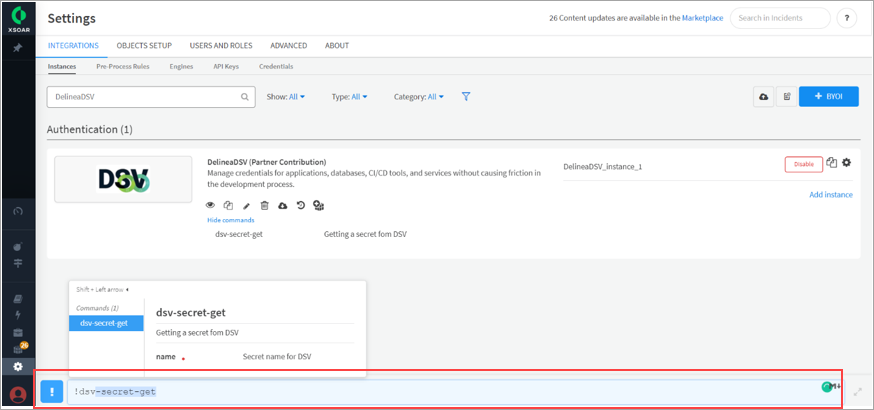Collapse the list via Hide commands
The image size is (874, 410).
click(230, 220)
